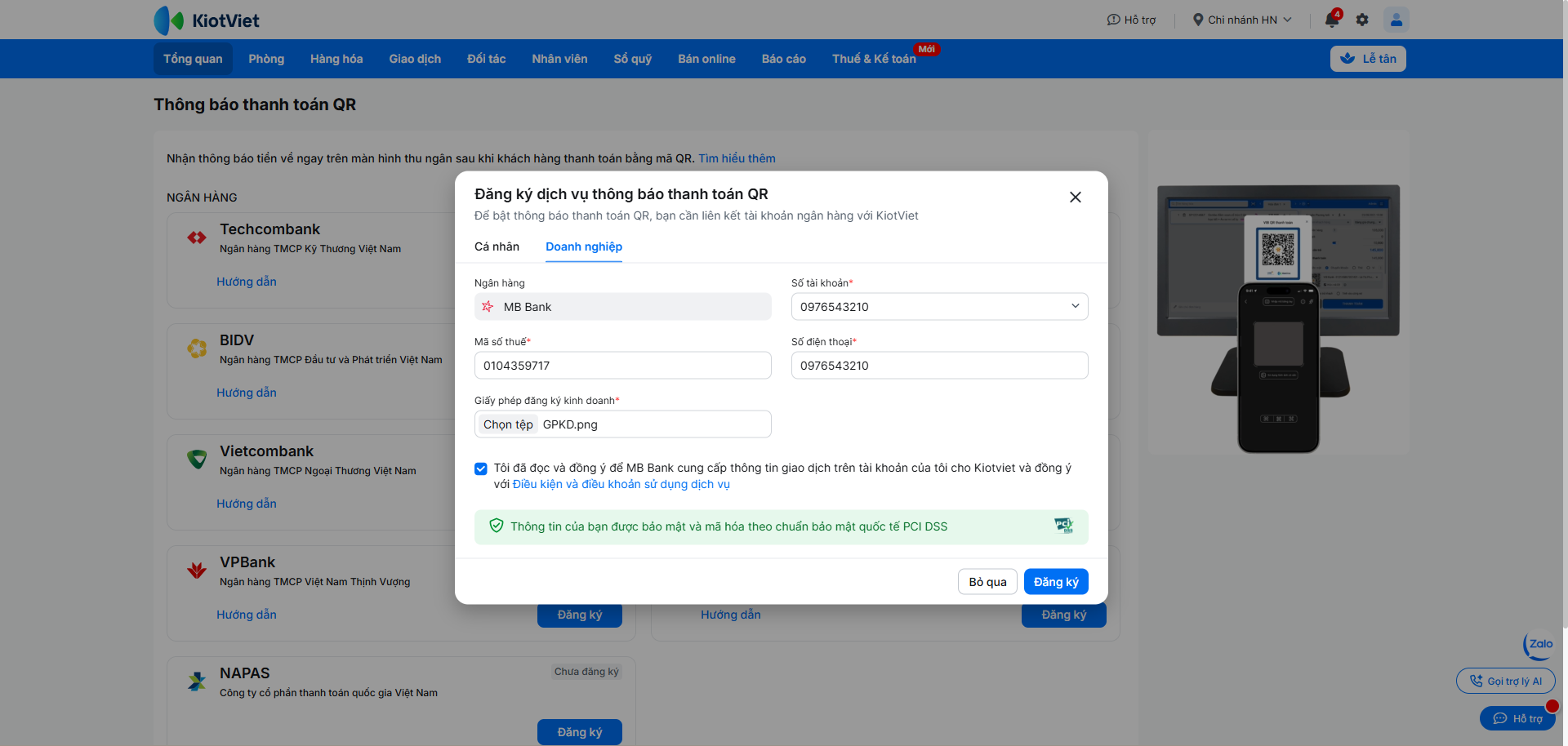Click the Tìm hiểu thêm link

pos(737,158)
